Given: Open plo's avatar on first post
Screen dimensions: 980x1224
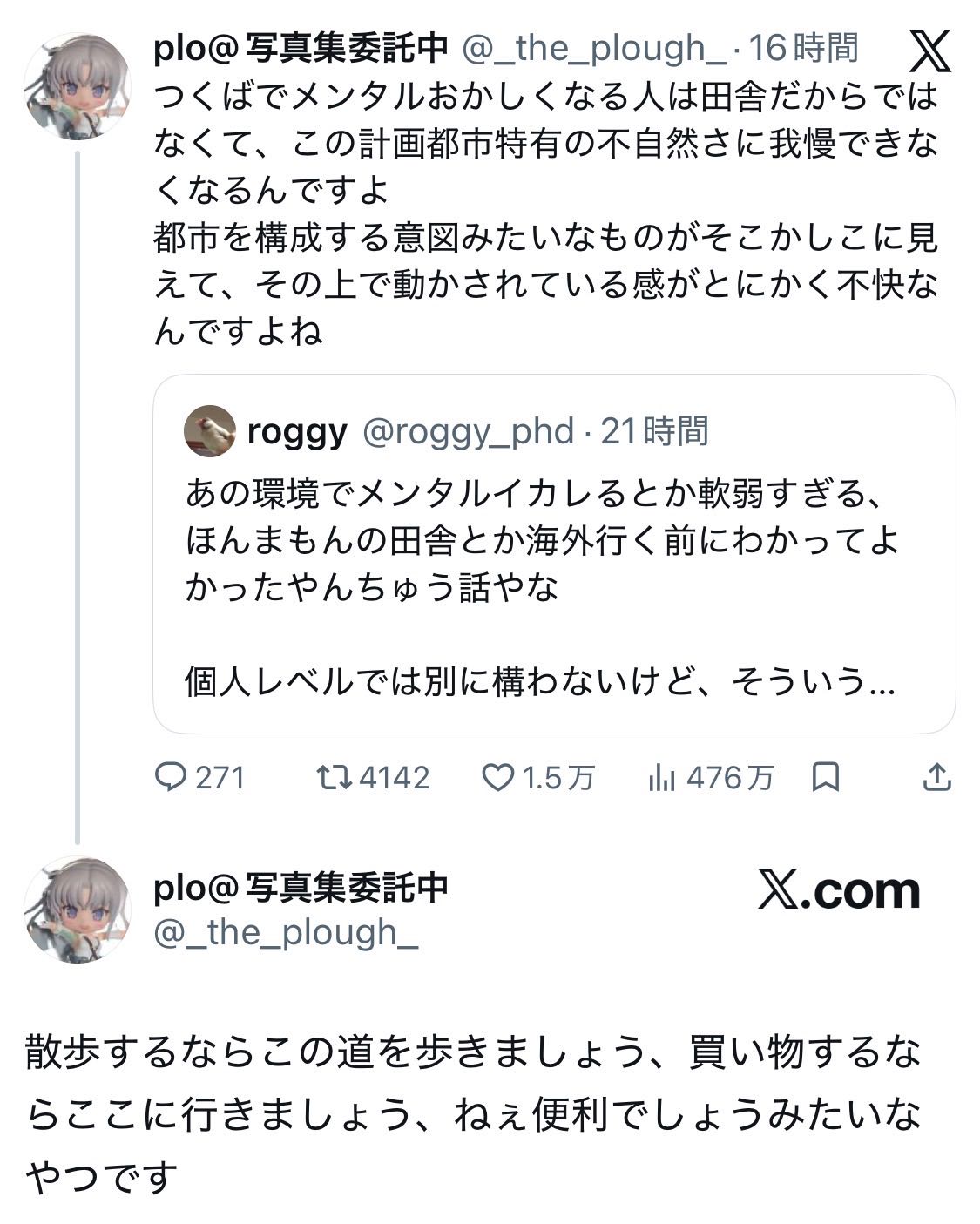Looking at the screenshot, I should coord(77,85).
